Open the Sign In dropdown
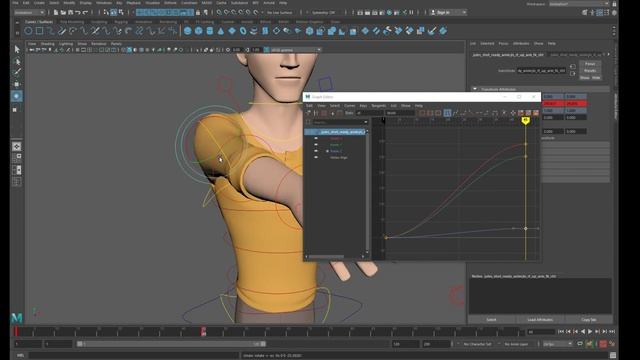 click(x=448, y=13)
